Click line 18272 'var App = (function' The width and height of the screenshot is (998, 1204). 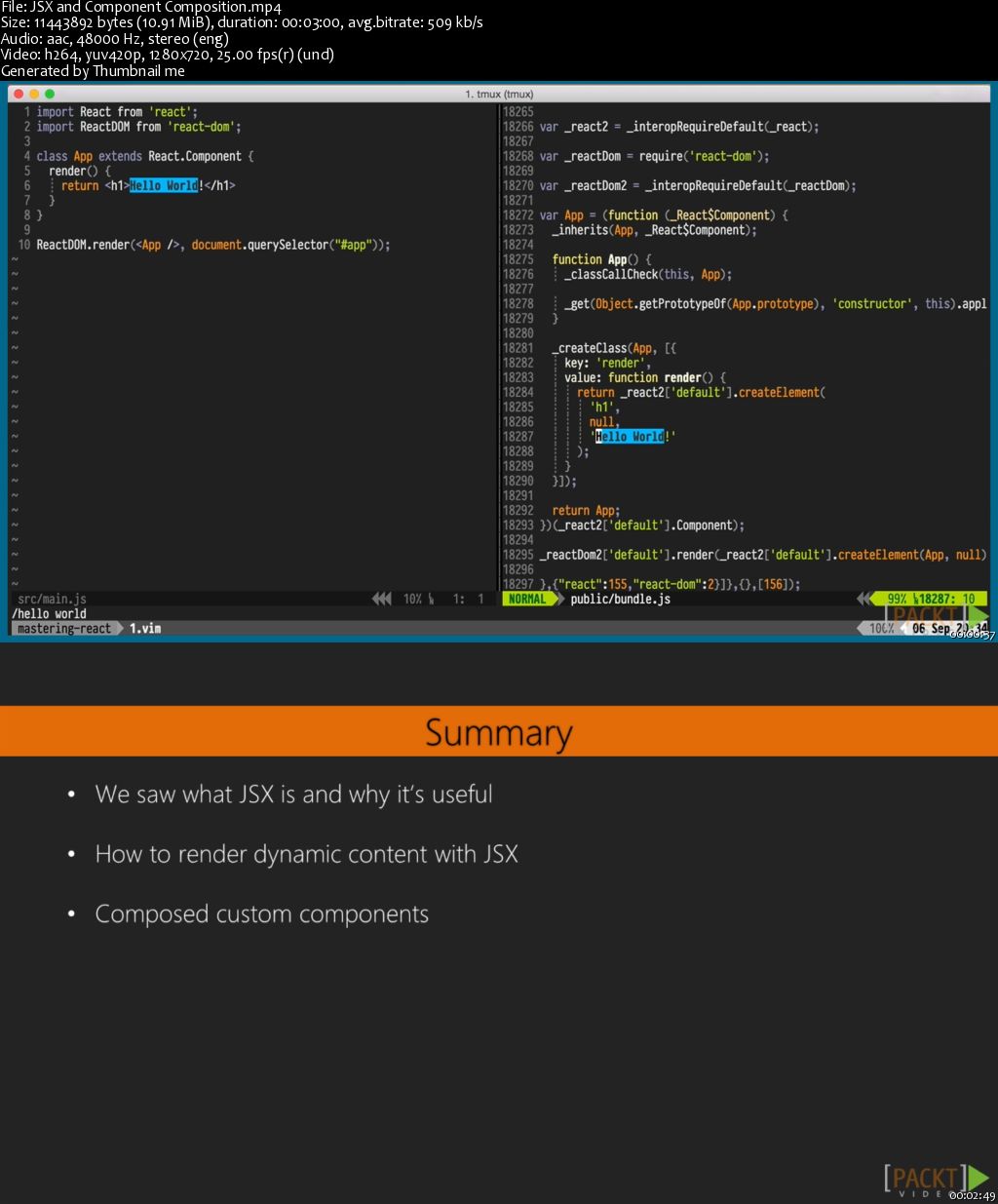point(664,215)
